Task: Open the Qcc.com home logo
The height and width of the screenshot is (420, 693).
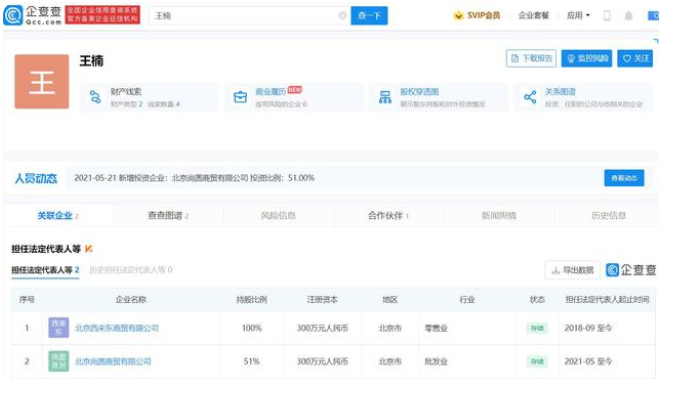Action: (x=32, y=15)
